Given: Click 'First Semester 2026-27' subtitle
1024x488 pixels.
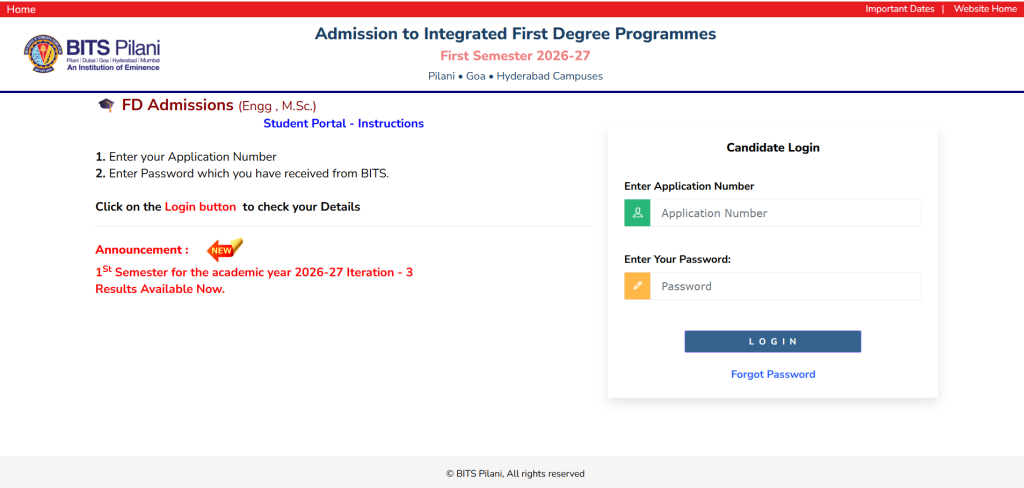Looking at the screenshot, I should point(515,56).
